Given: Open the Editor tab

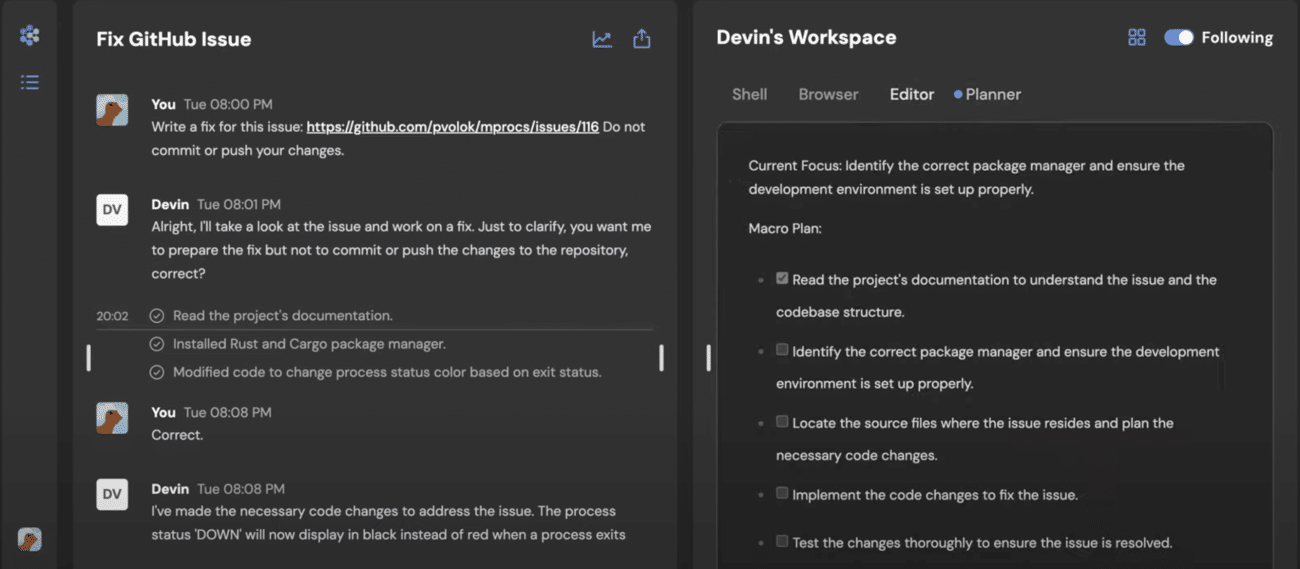Looking at the screenshot, I should coord(911,94).
